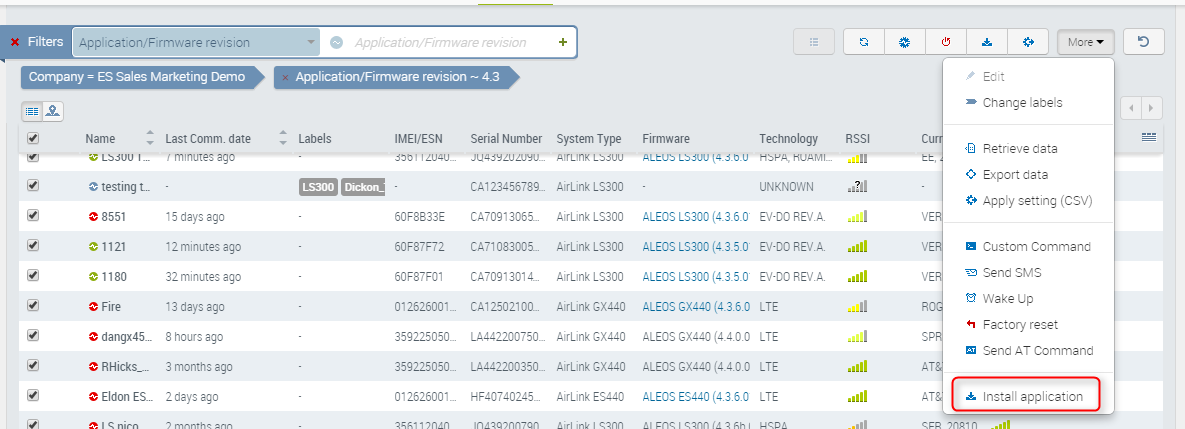Switch to map view icon
1185x429 pixels.
pos(52,111)
